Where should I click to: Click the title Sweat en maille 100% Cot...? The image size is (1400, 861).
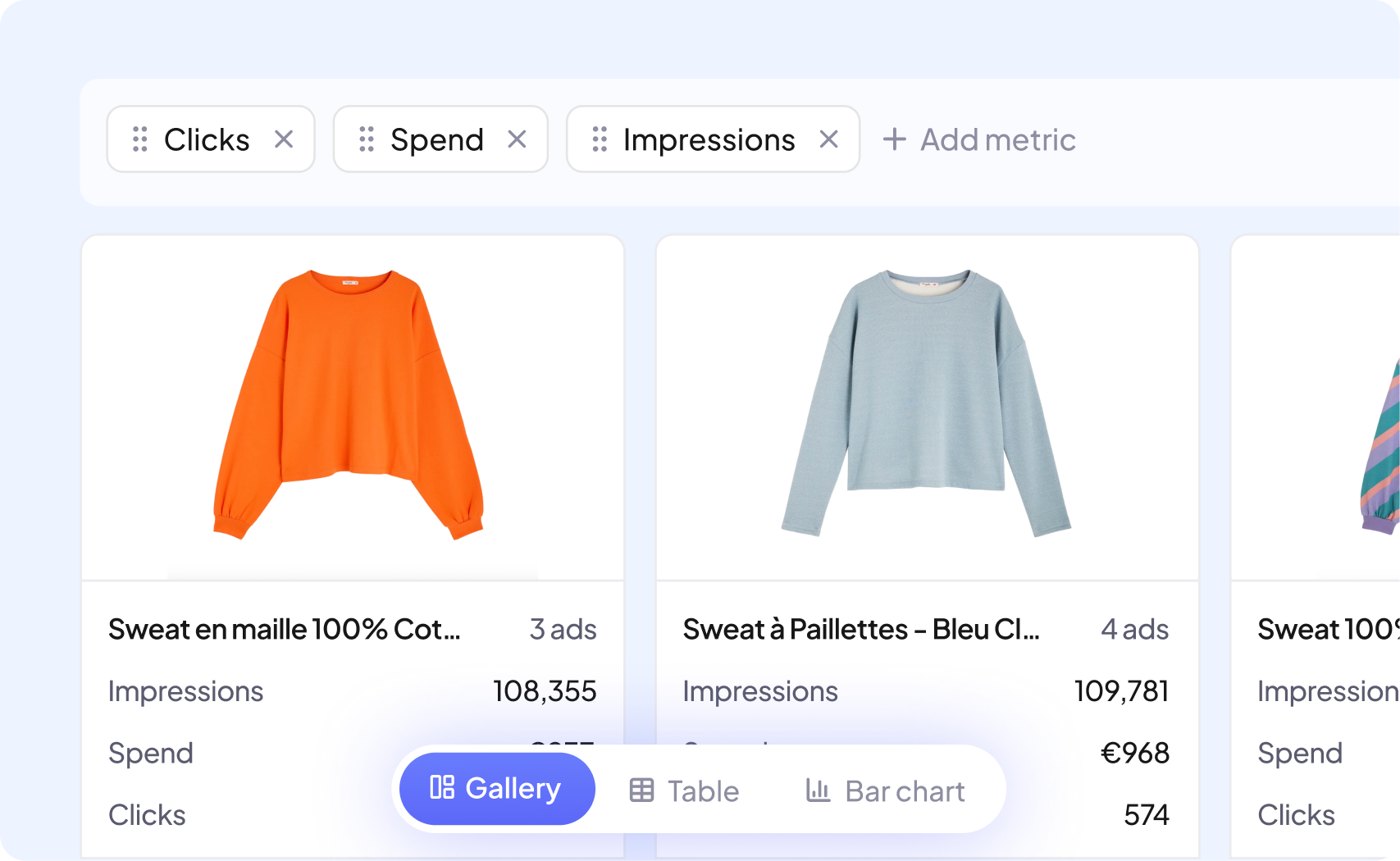click(285, 629)
